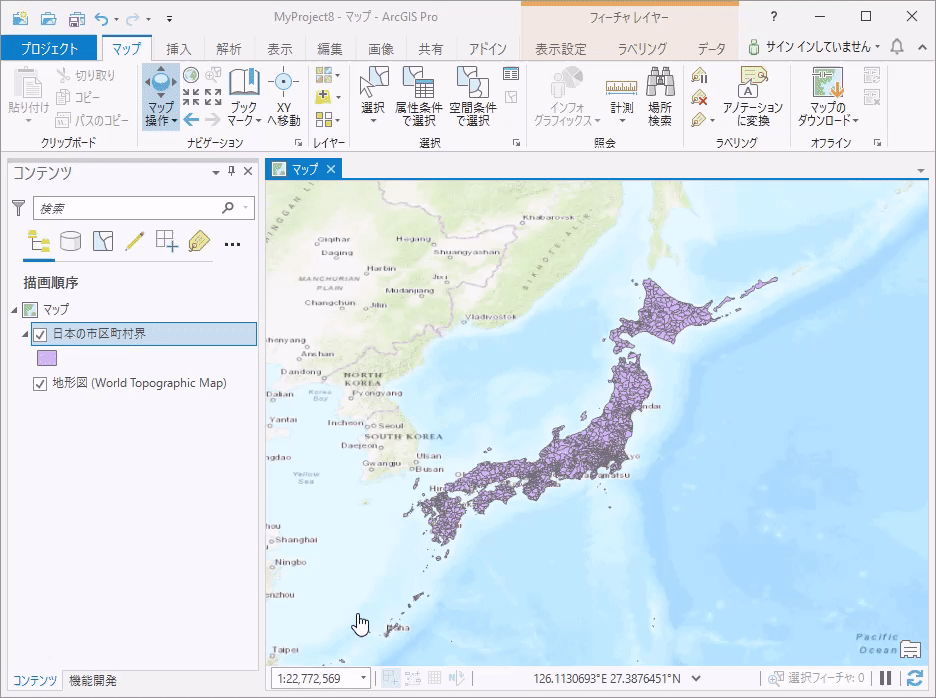Toggle 日本の市区町村界 layer visibility
The width and height of the screenshot is (936, 698).
[40, 334]
